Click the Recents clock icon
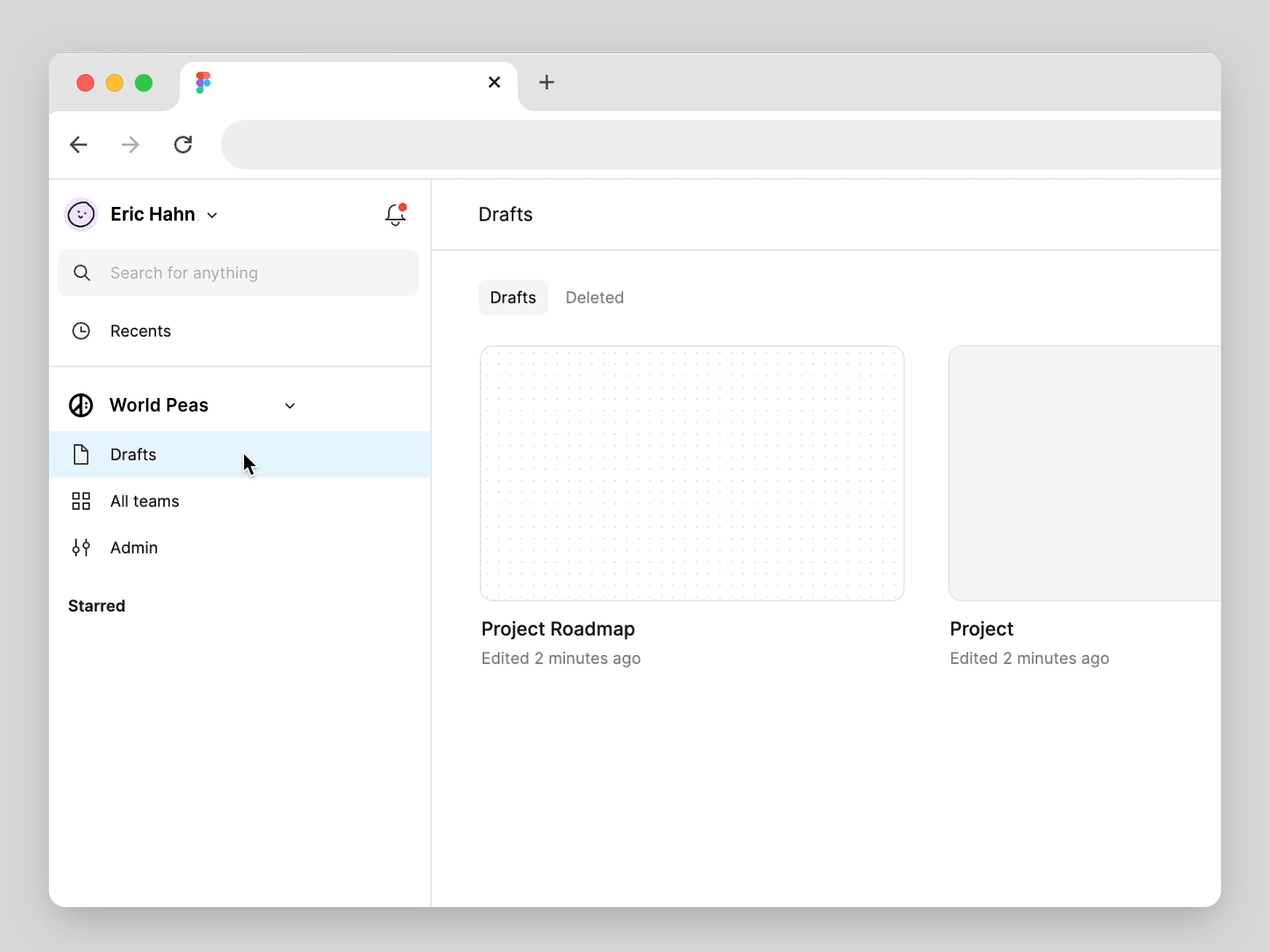The image size is (1270, 952). click(x=81, y=331)
